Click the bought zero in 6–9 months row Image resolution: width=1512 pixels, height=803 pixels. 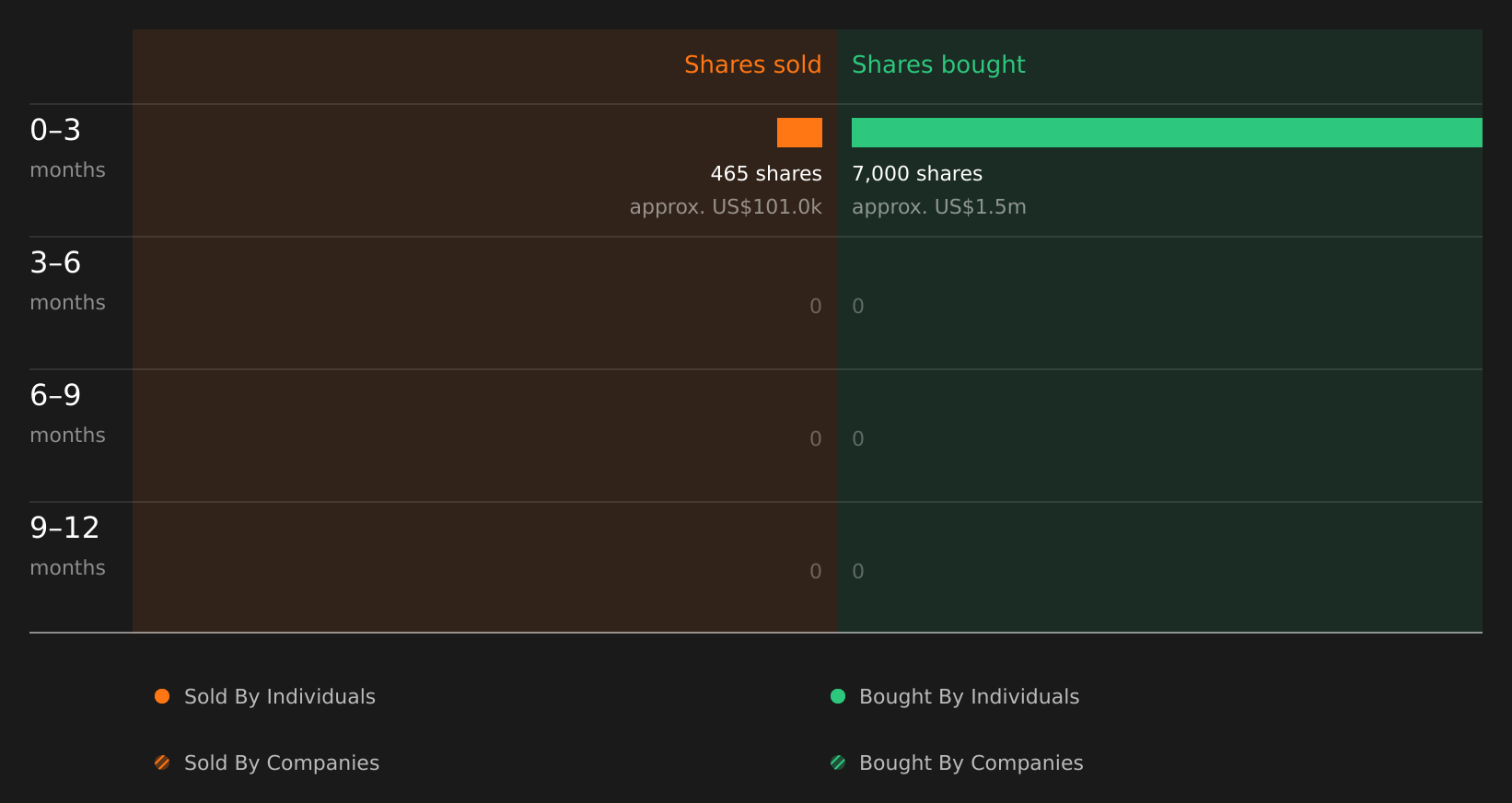(858, 439)
